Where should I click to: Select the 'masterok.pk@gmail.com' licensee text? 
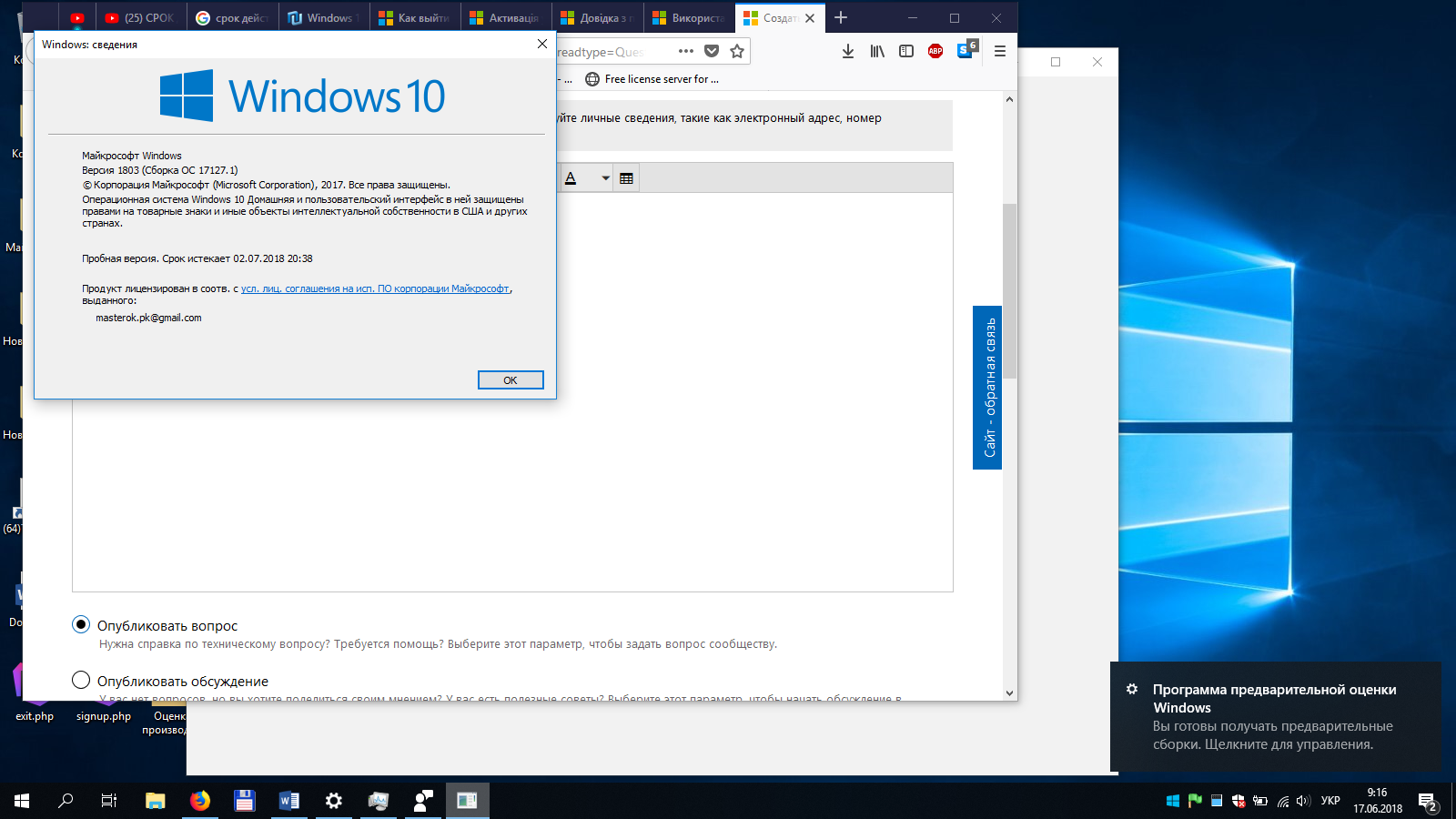point(148,318)
